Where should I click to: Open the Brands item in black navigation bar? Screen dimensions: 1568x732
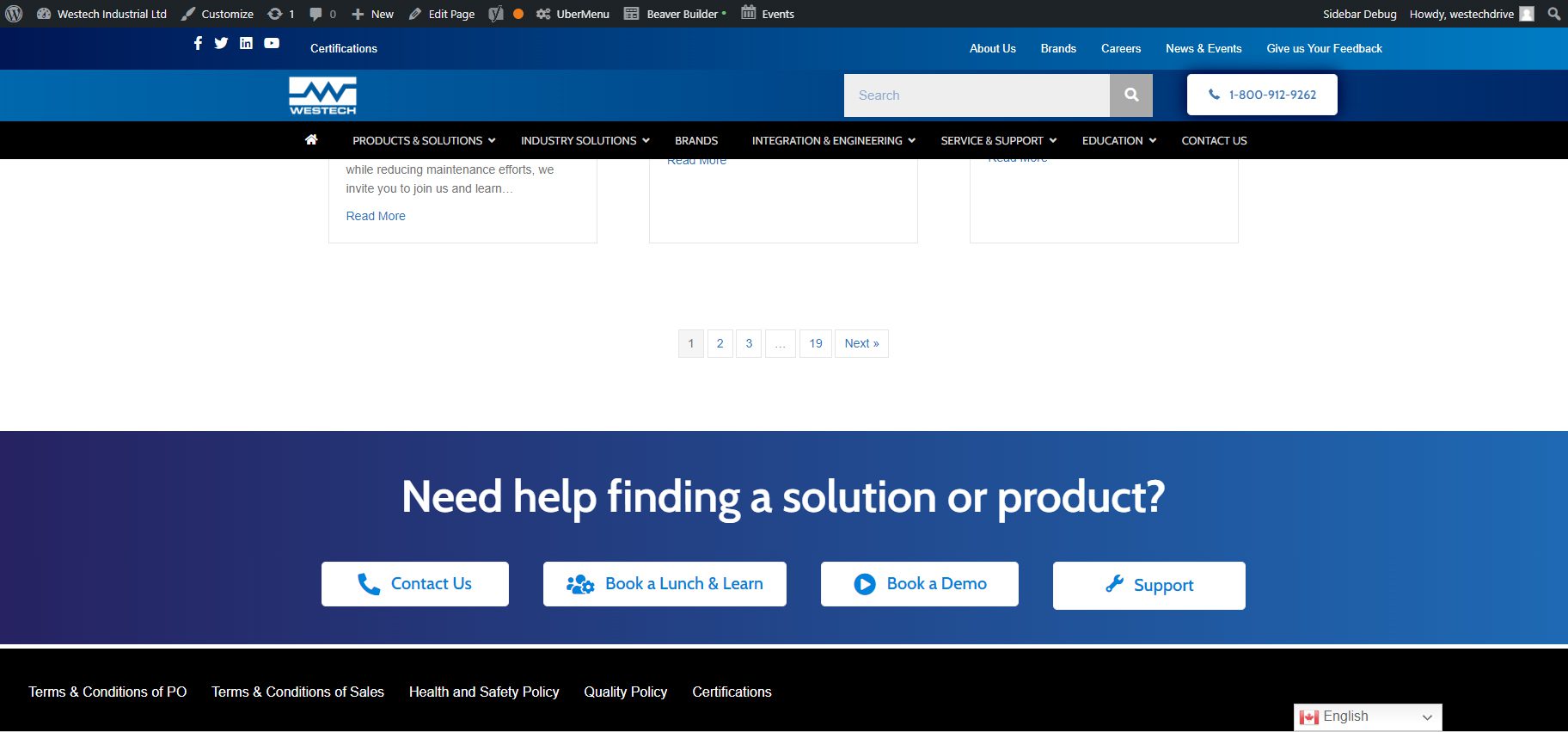tap(696, 140)
